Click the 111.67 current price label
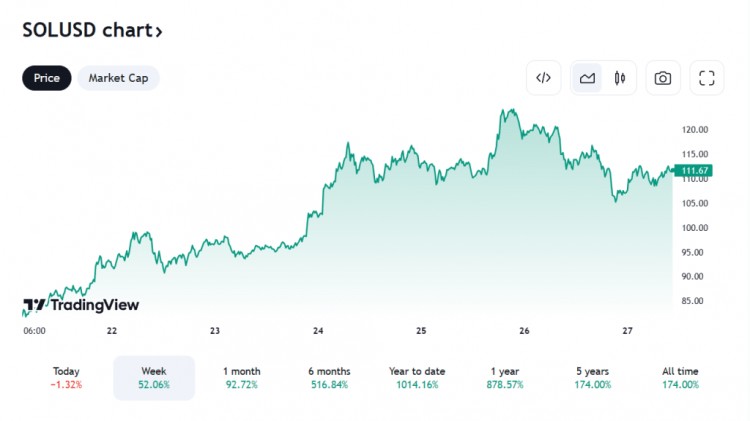This screenshot has width=750, height=421. [x=694, y=170]
